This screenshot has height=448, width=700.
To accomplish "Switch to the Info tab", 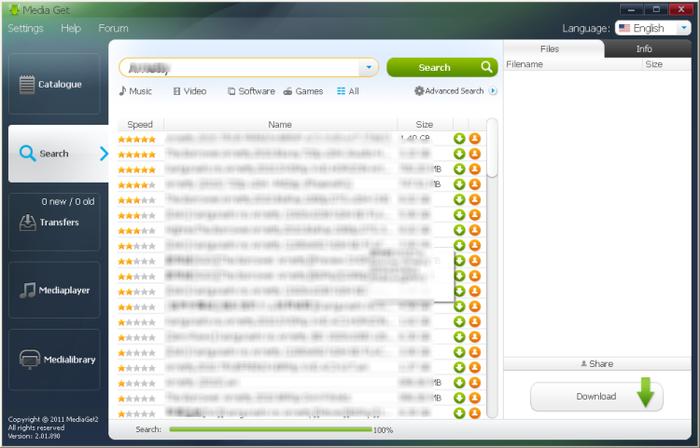I will click(644, 48).
